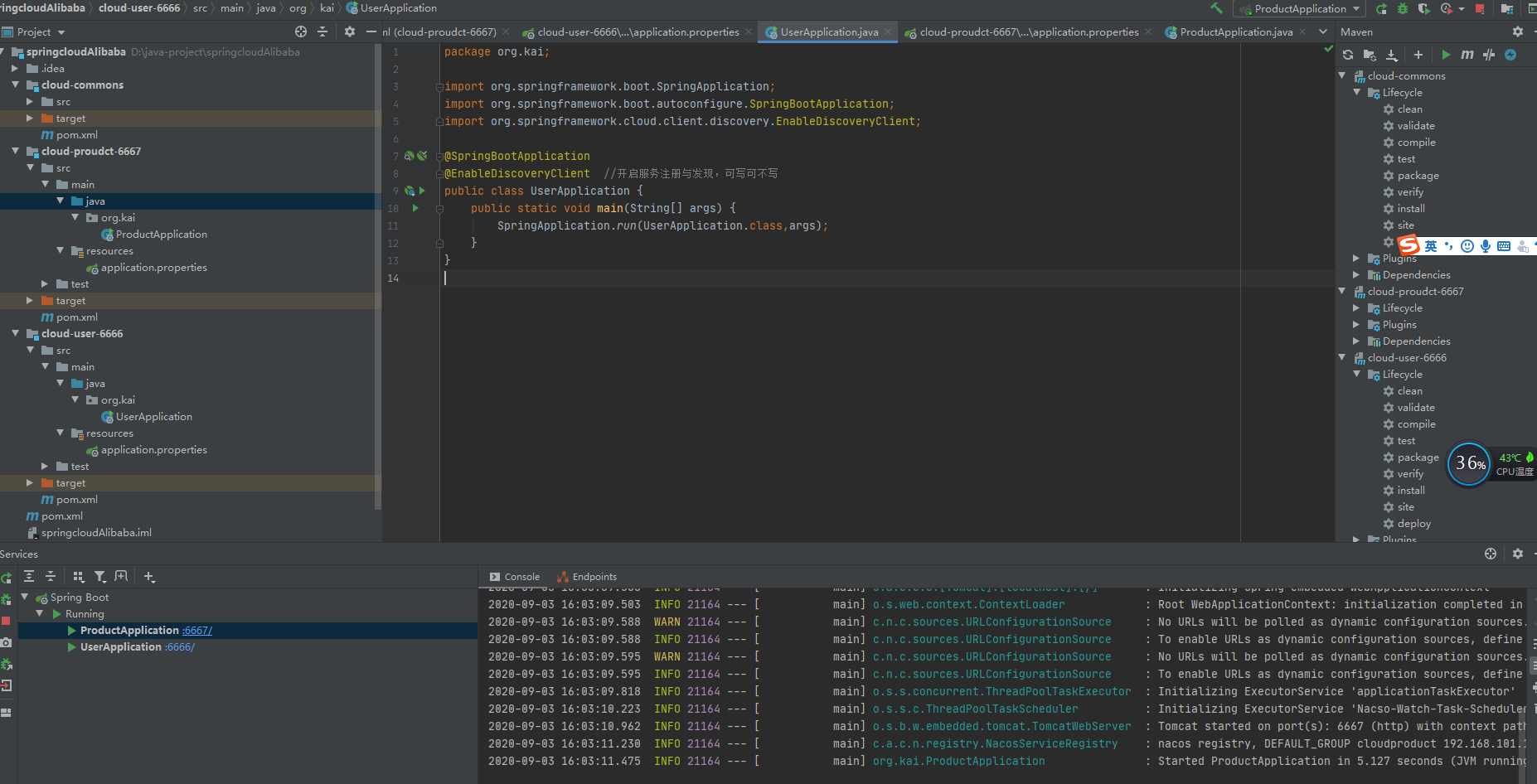
Task: Open Filter options in Services toolbar
Action: 100,576
